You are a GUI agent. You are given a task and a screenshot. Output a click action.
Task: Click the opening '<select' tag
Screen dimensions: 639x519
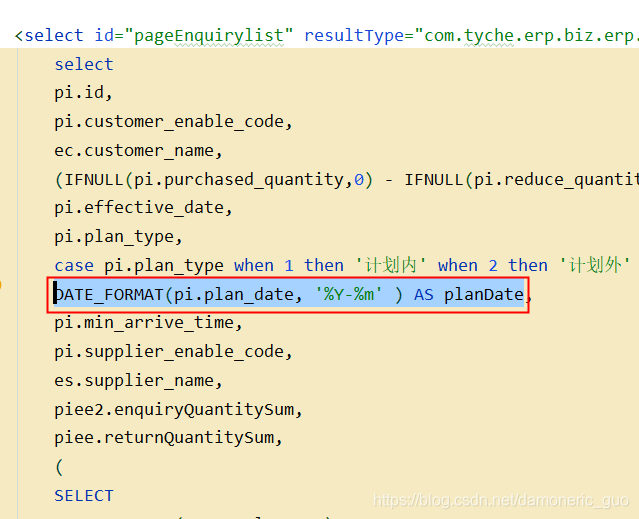point(49,35)
